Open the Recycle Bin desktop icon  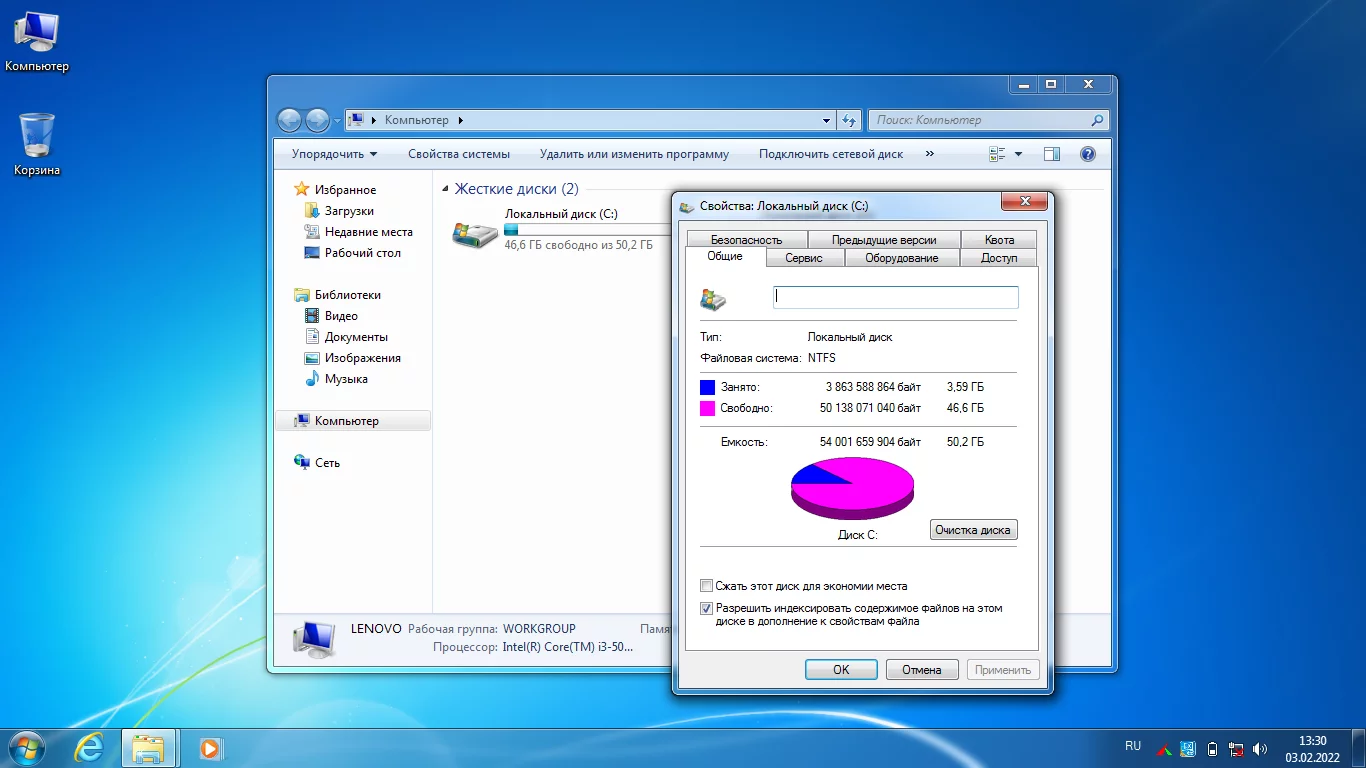36,136
